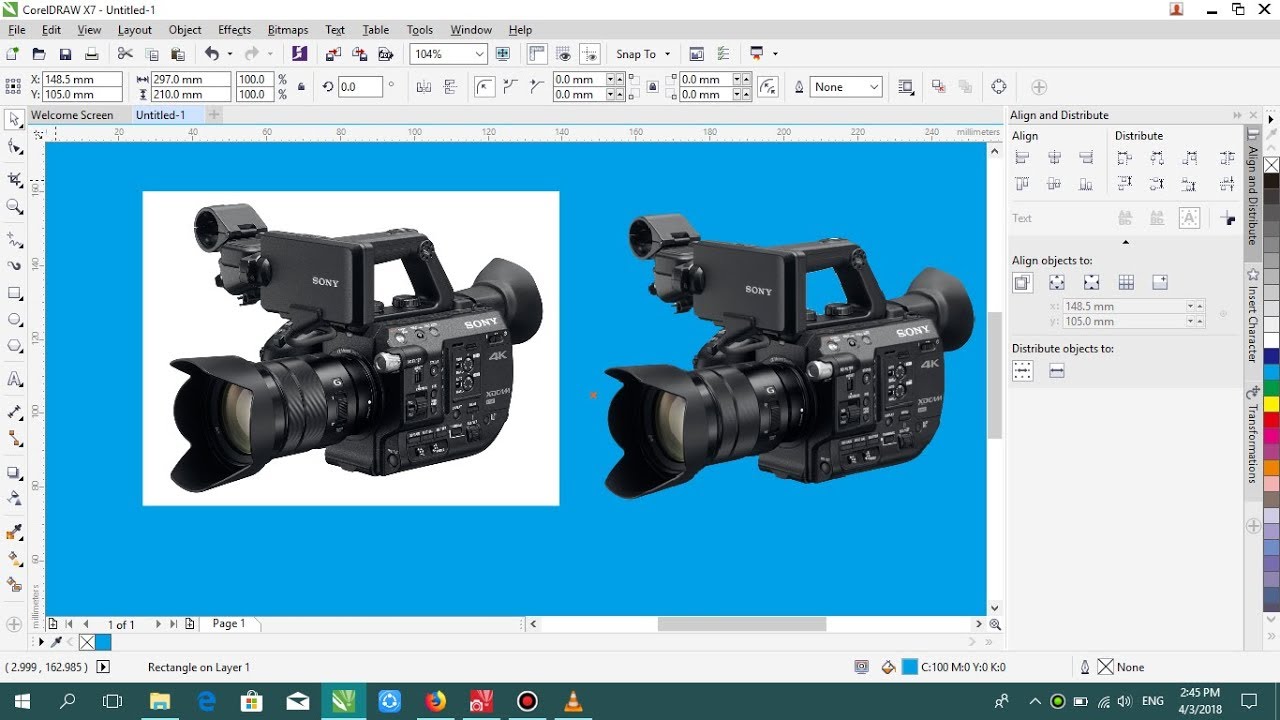This screenshot has width=1280, height=720.
Task: Open the outline width None dropdown
Action: click(874, 87)
